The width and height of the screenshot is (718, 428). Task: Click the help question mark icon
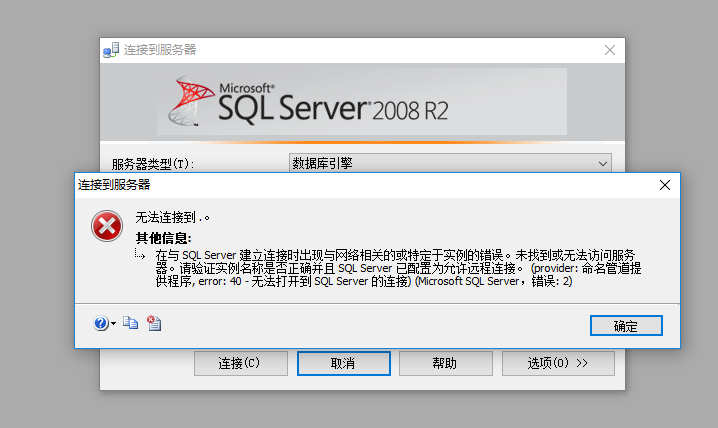coord(100,323)
